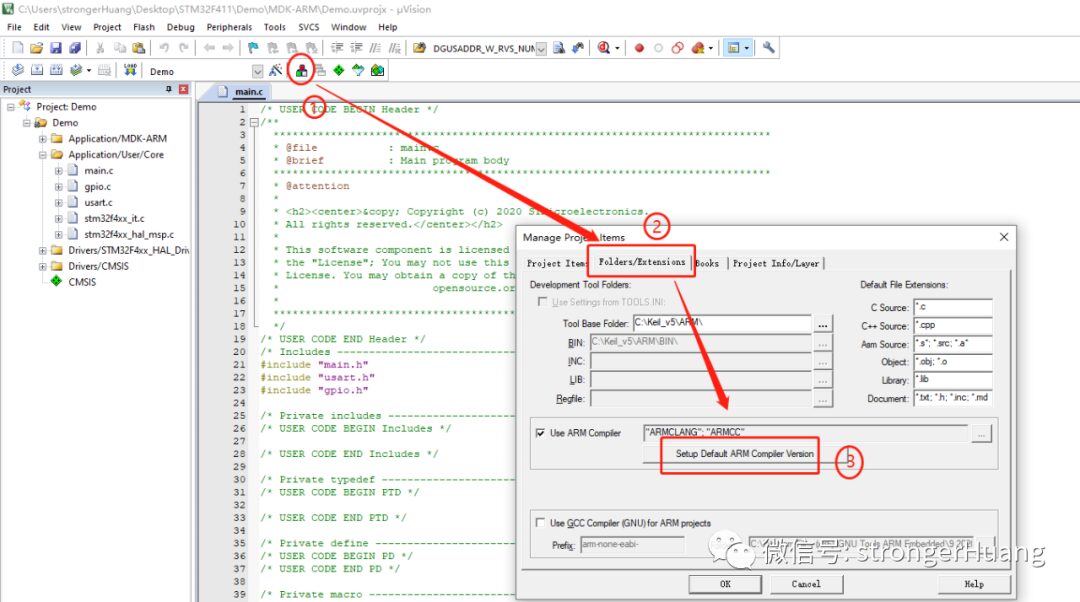Click the Indent selection icon

point(337,48)
